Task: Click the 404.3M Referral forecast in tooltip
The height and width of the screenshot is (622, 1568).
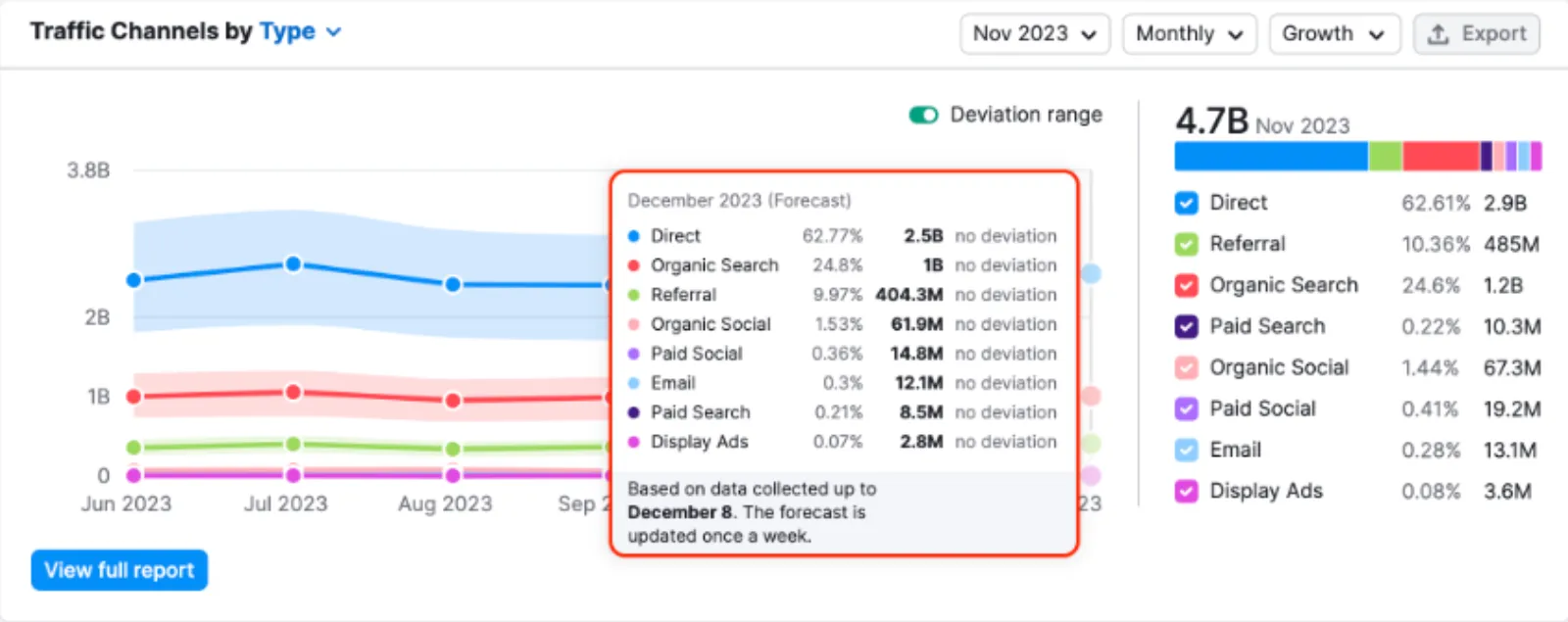Action: pos(909,295)
